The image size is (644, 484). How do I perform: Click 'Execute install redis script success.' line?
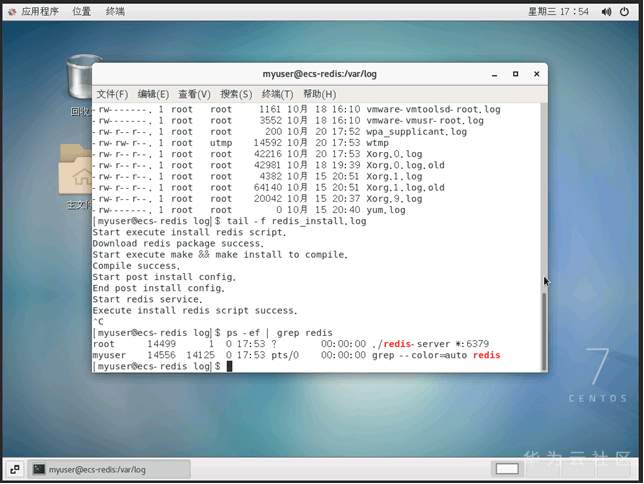(195, 311)
